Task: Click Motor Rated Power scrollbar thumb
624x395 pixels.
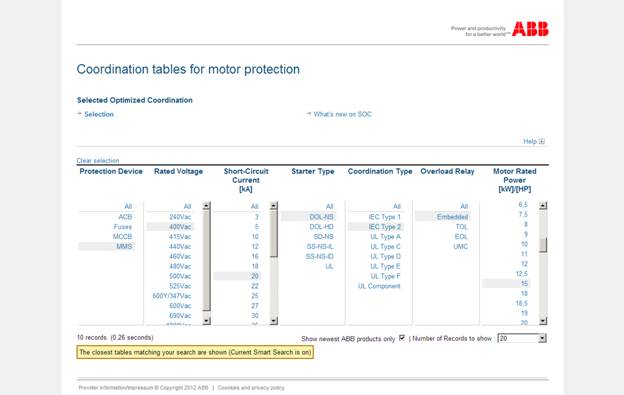Action: (x=543, y=245)
